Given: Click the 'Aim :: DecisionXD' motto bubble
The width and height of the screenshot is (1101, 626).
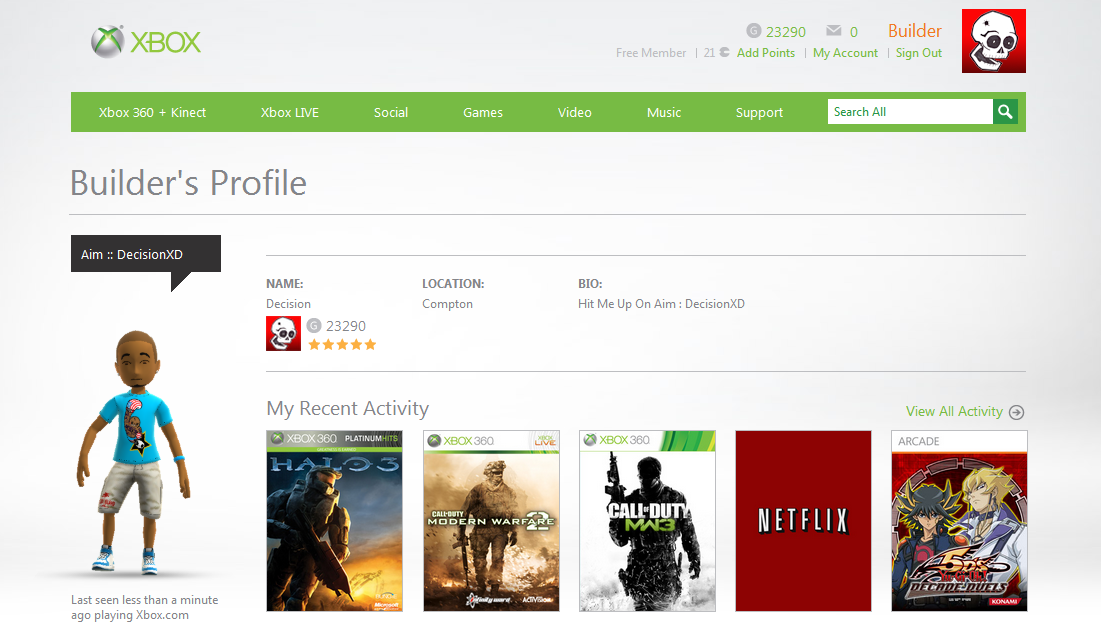Looking at the screenshot, I should (x=146, y=254).
